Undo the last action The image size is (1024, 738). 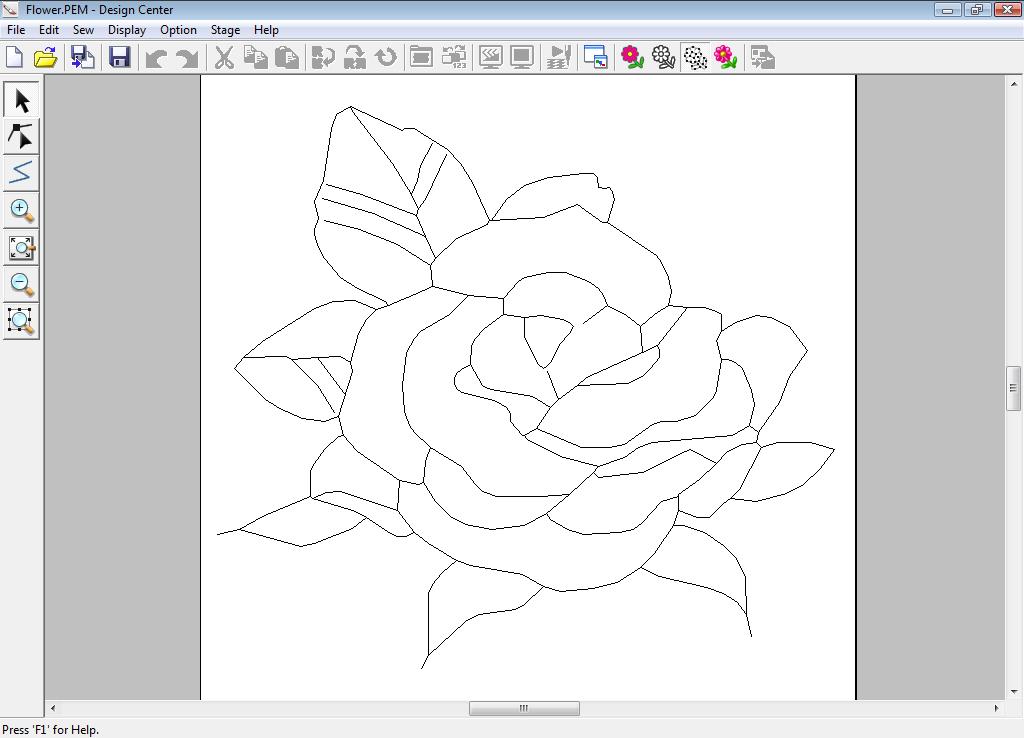(x=155, y=58)
